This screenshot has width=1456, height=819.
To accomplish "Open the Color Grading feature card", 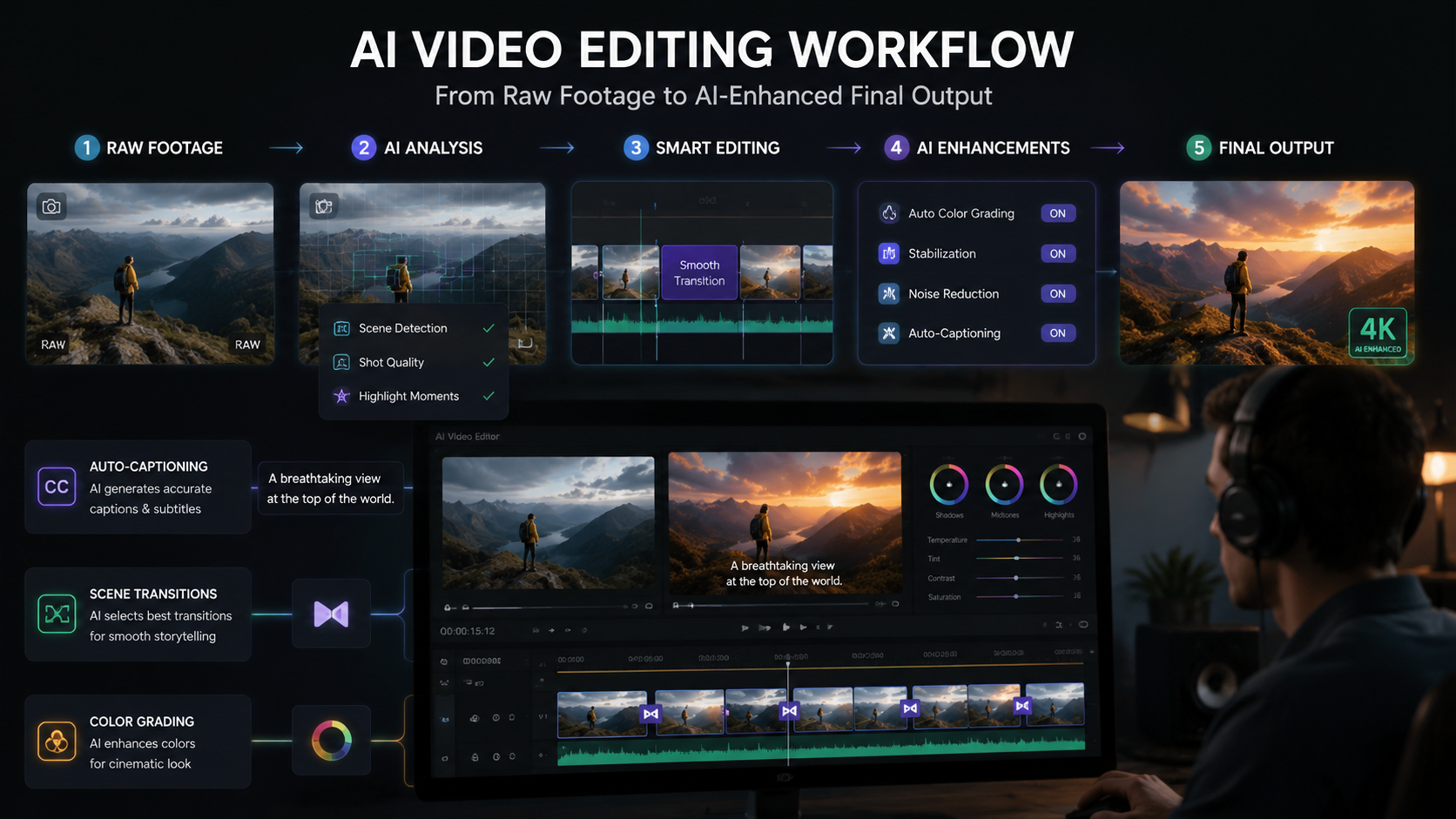I will [138, 742].
